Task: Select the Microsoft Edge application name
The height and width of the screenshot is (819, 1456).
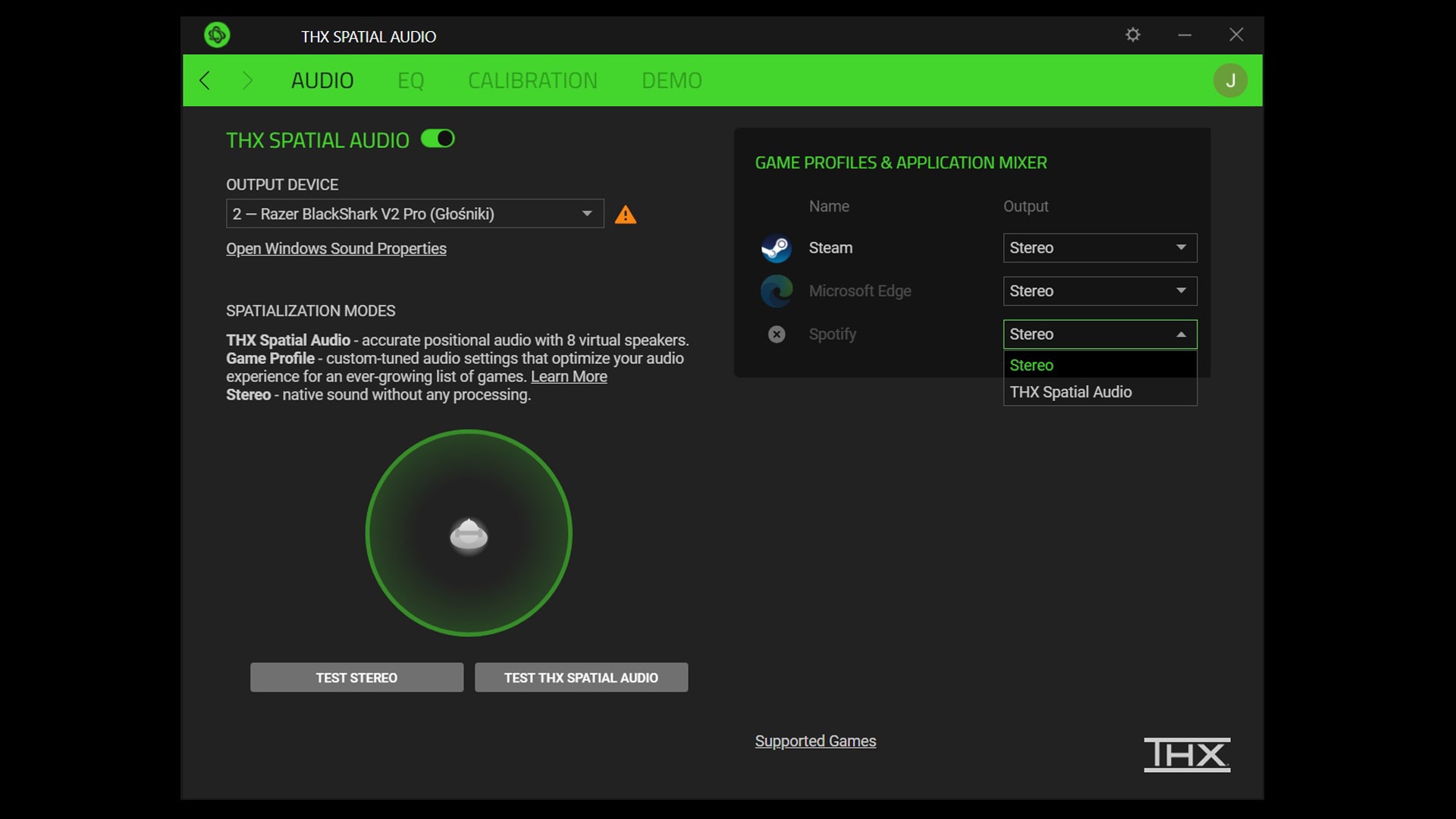Action: click(860, 291)
